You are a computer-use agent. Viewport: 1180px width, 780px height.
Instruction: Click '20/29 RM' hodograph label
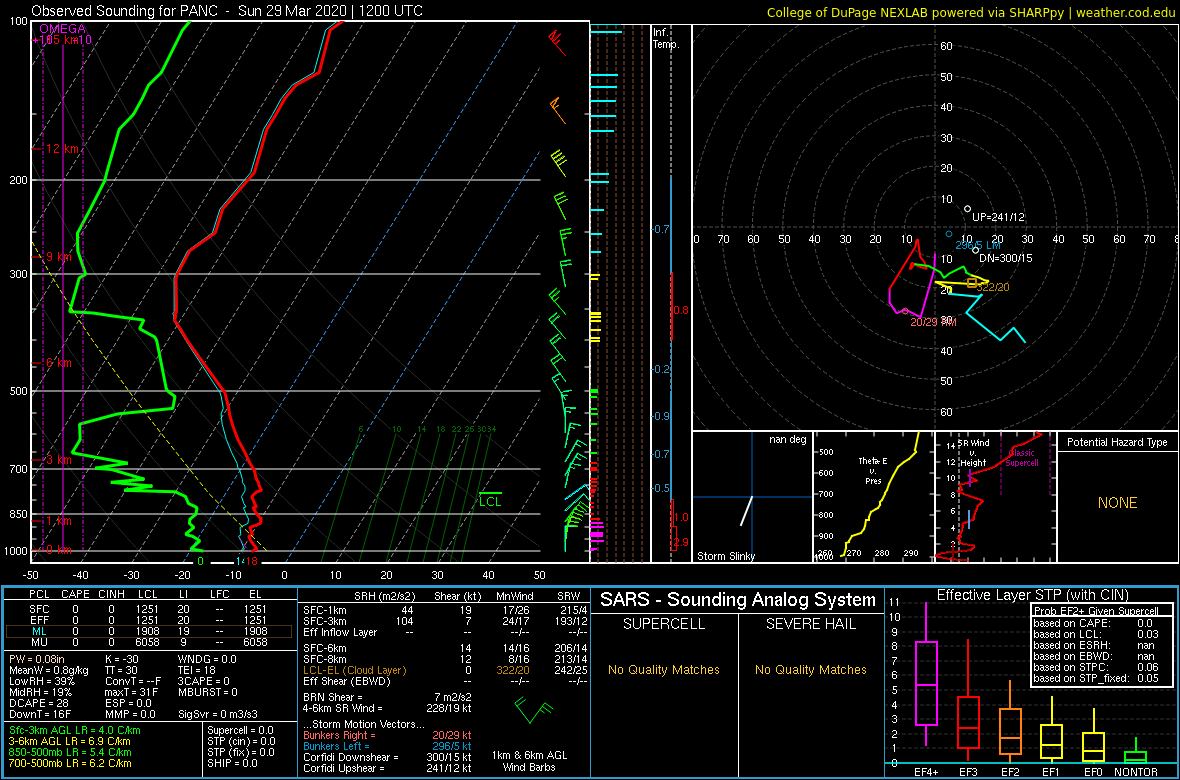click(933, 321)
